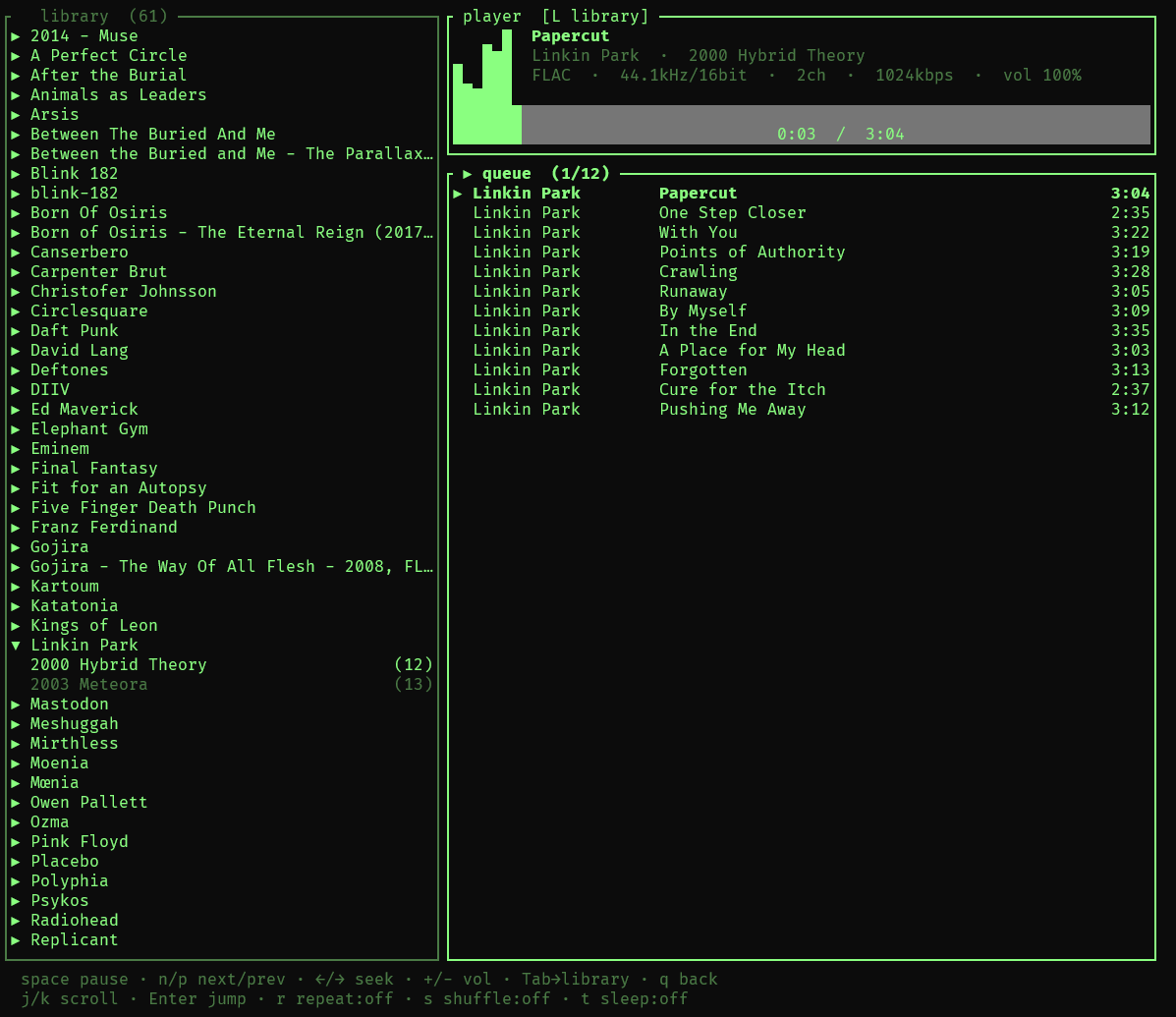Screen dimensions: 1176x1017
Task: Jump to By Myself in queue
Action: 801,311
